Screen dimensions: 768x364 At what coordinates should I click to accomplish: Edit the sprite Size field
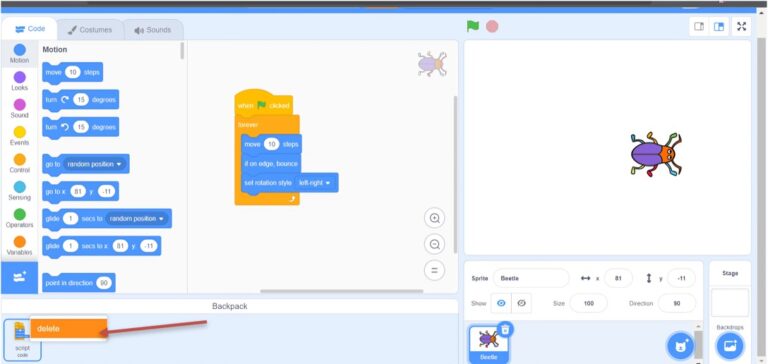(x=589, y=303)
